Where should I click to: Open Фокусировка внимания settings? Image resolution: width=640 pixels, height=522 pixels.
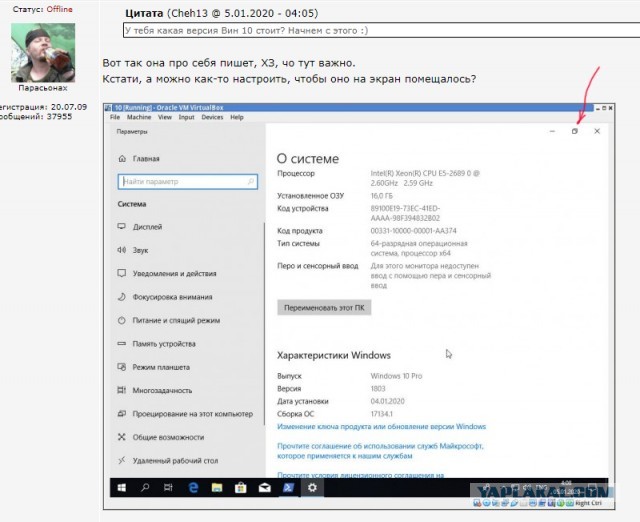(x=165, y=297)
